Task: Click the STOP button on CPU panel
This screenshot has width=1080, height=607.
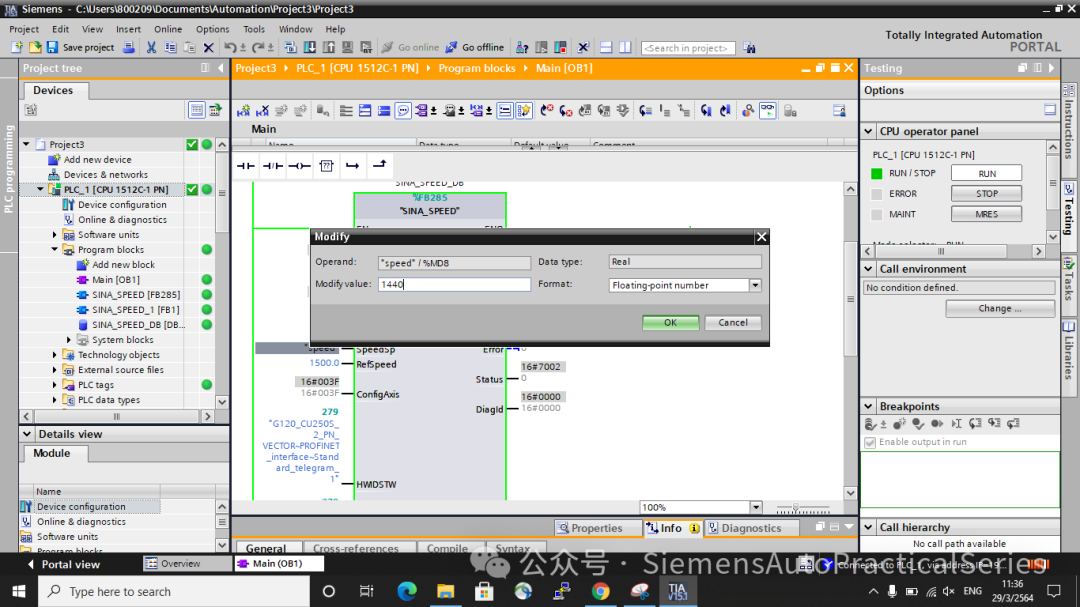Action: (986, 194)
